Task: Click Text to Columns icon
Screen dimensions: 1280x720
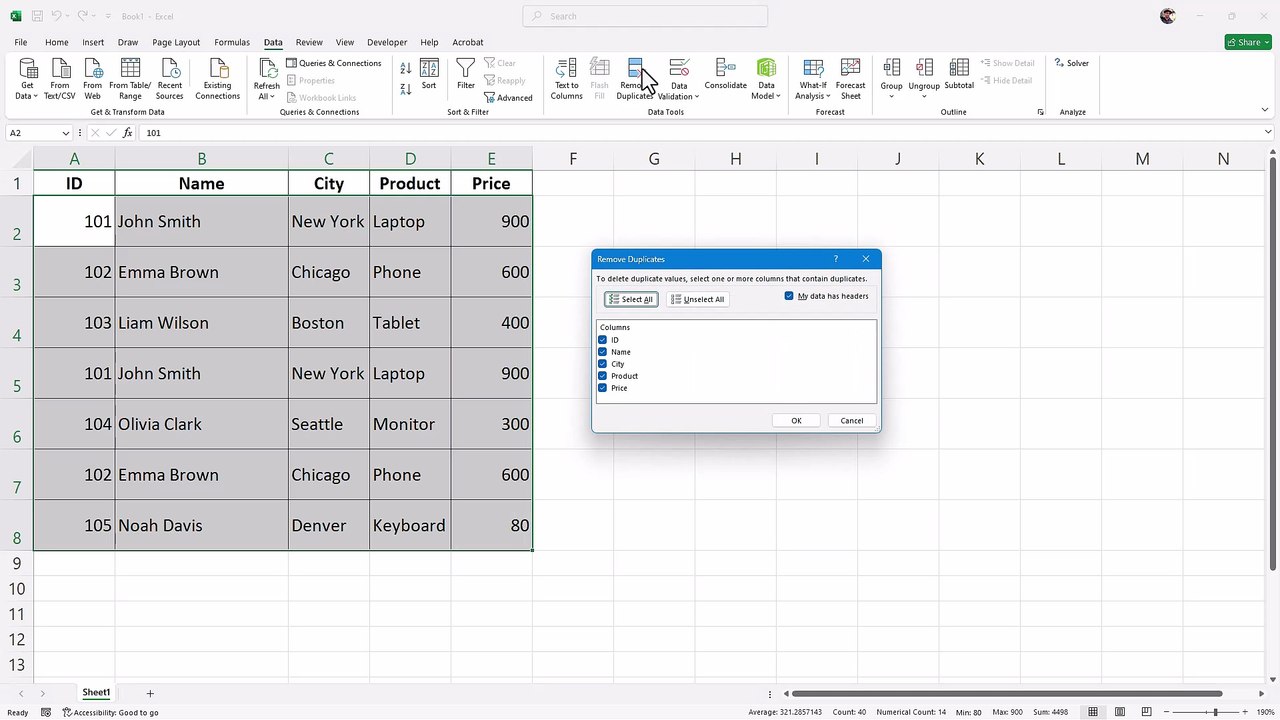Action: point(566,78)
